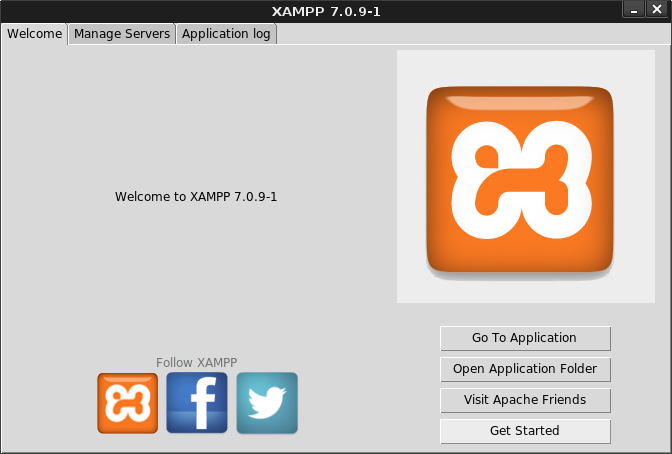672x454 pixels.
Task: Visit Apache Friends via its button
Action: click(525, 400)
